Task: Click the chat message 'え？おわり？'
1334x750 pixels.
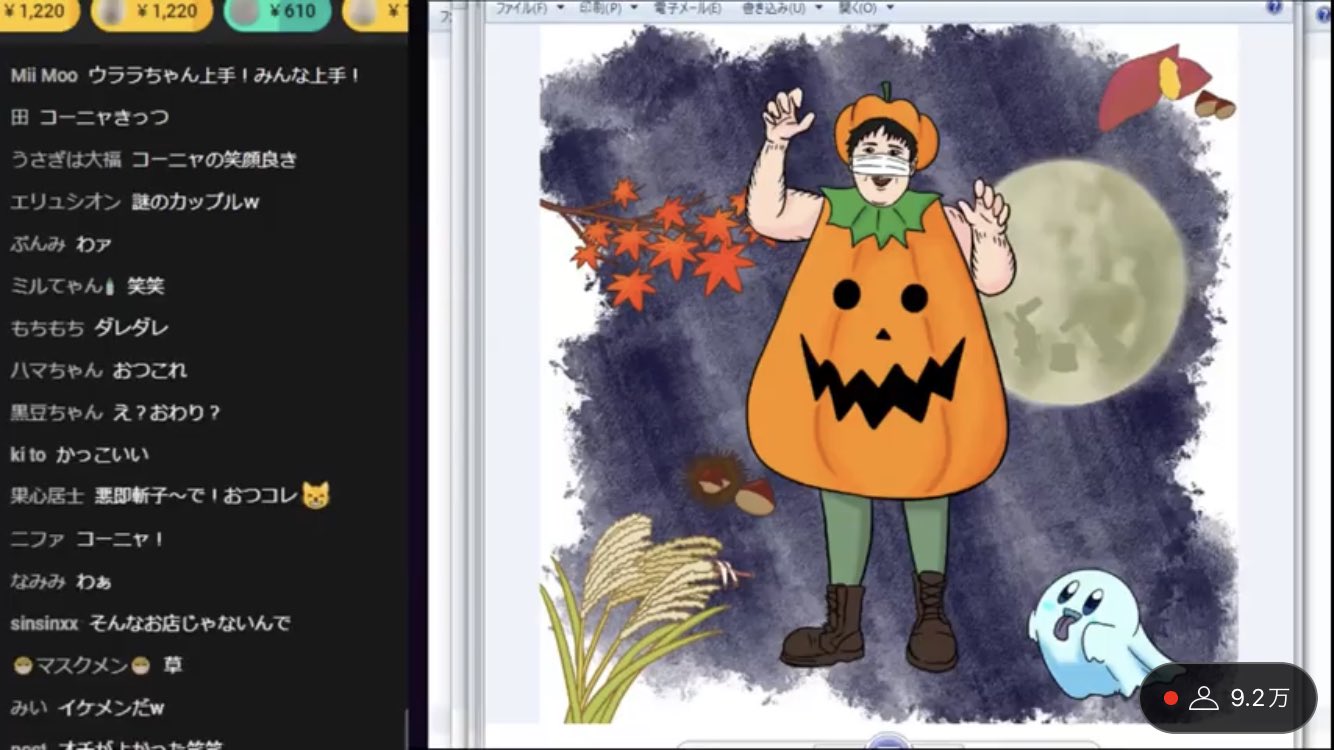Action: [x=167, y=412]
